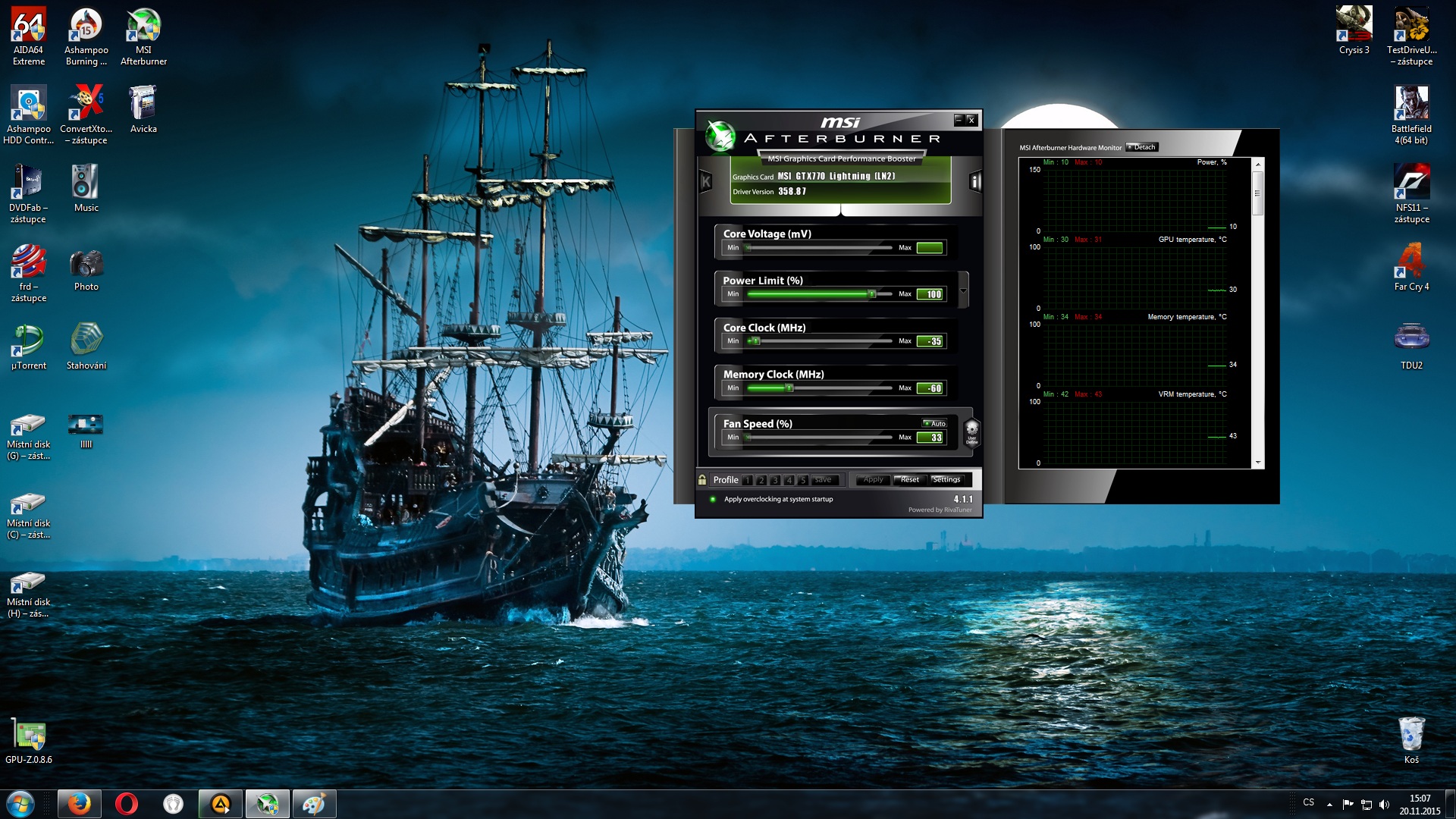Open the info 'i' panel icon
The height and width of the screenshot is (819, 1456).
pos(975,181)
